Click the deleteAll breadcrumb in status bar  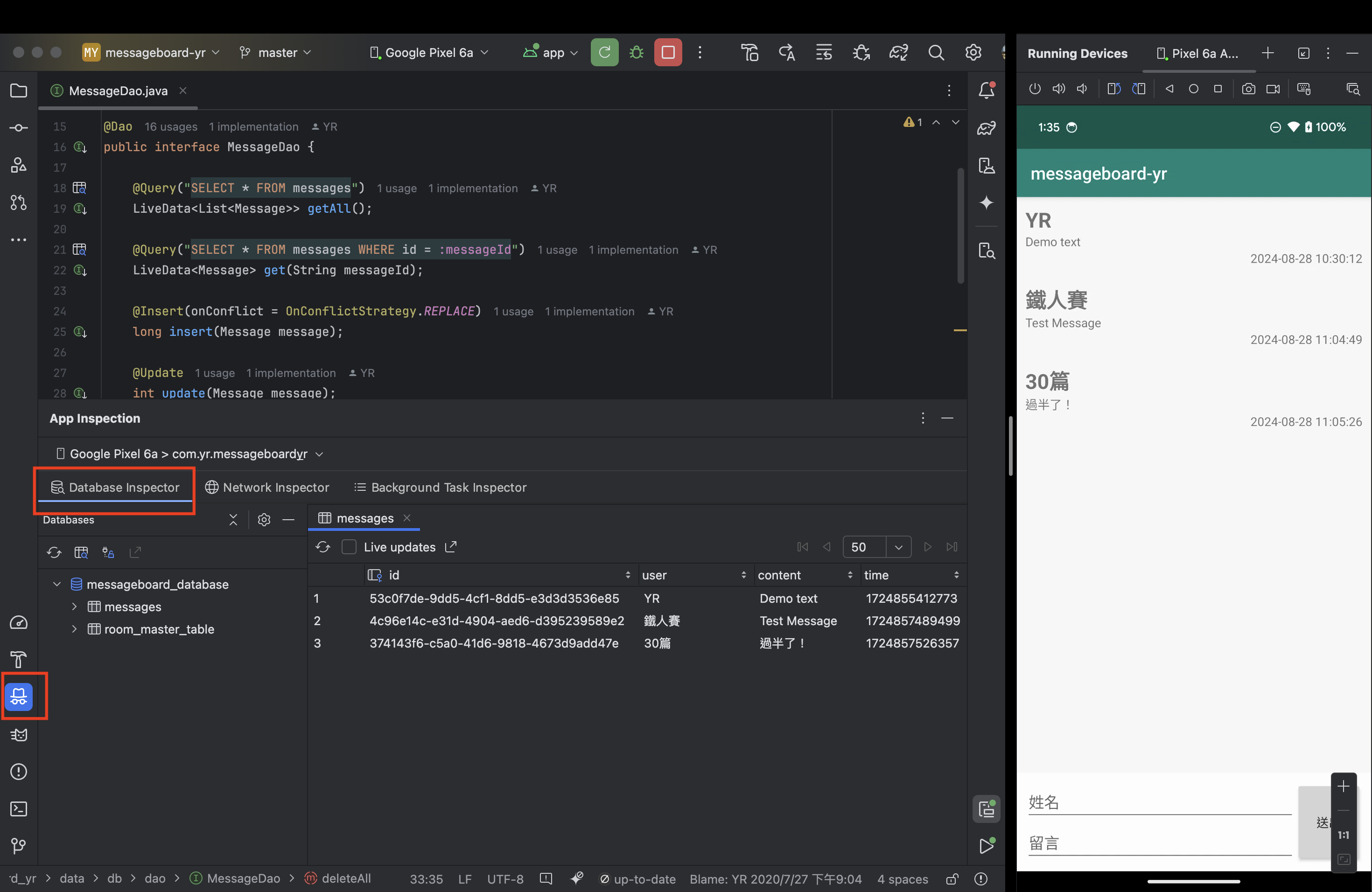(345, 878)
